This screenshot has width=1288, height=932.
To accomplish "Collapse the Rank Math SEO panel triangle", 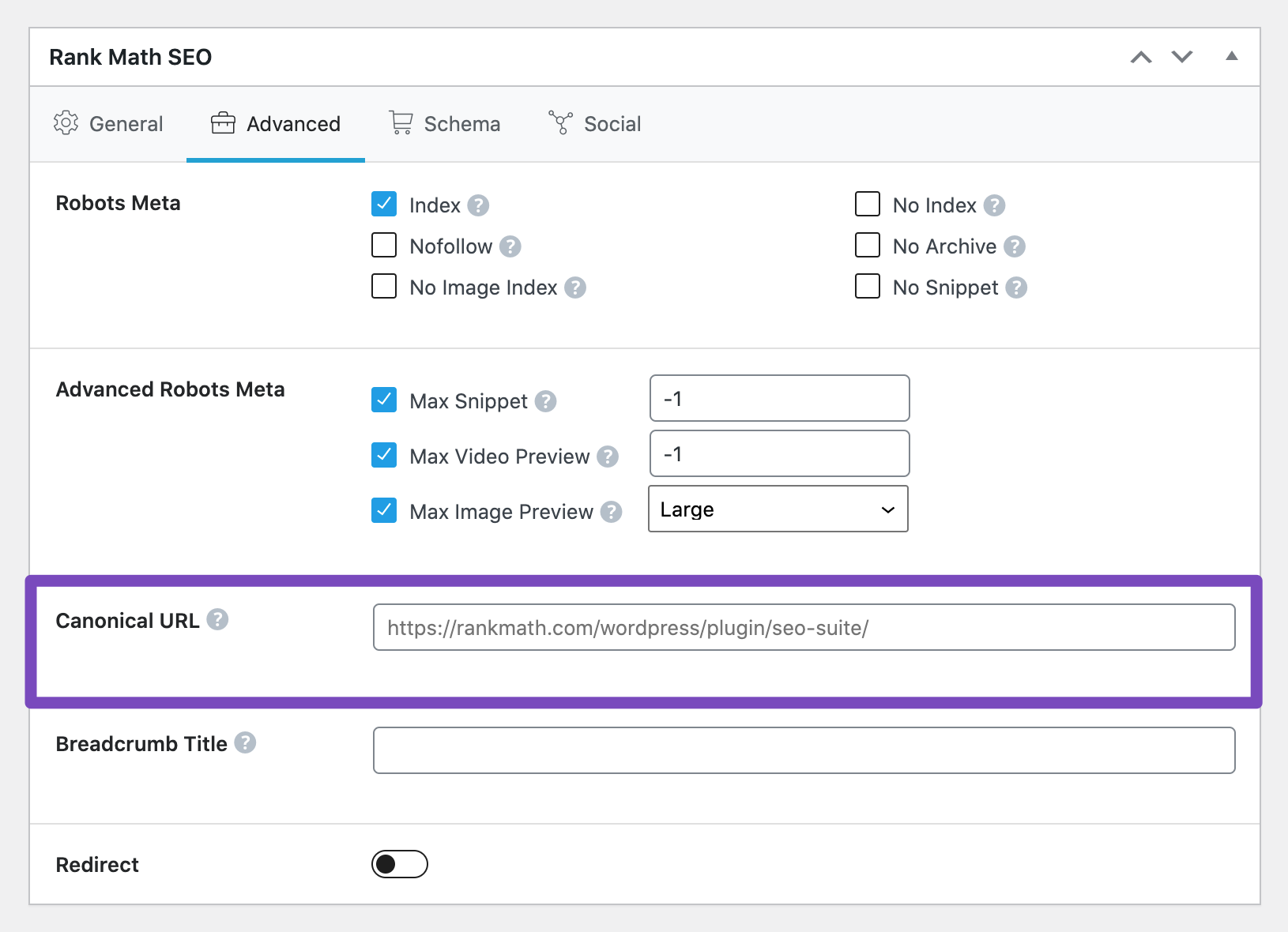I will click(x=1231, y=56).
